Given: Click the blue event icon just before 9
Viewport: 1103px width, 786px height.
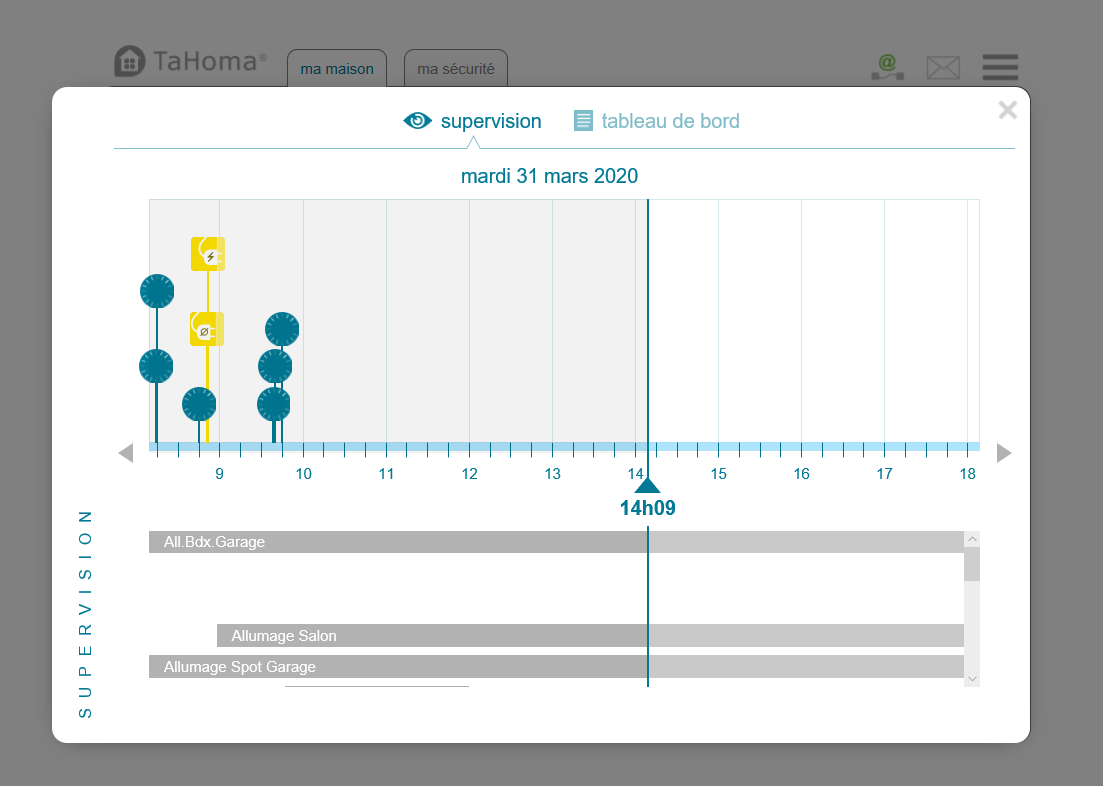Looking at the screenshot, I should click(199, 405).
